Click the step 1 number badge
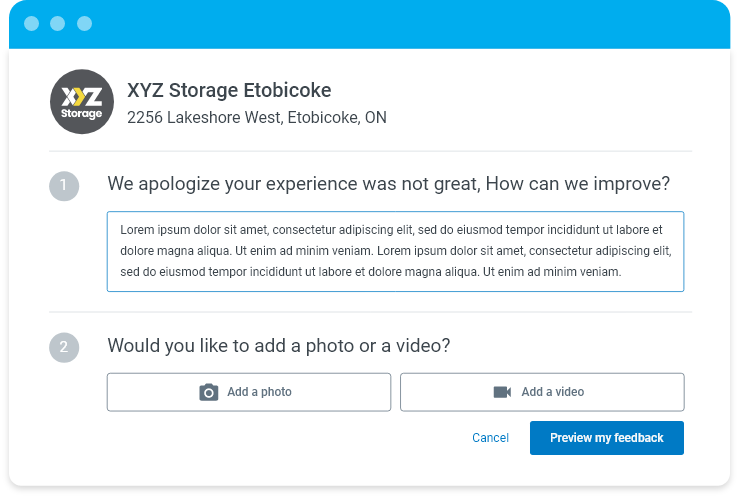739x498 pixels. (x=63, y=185)
